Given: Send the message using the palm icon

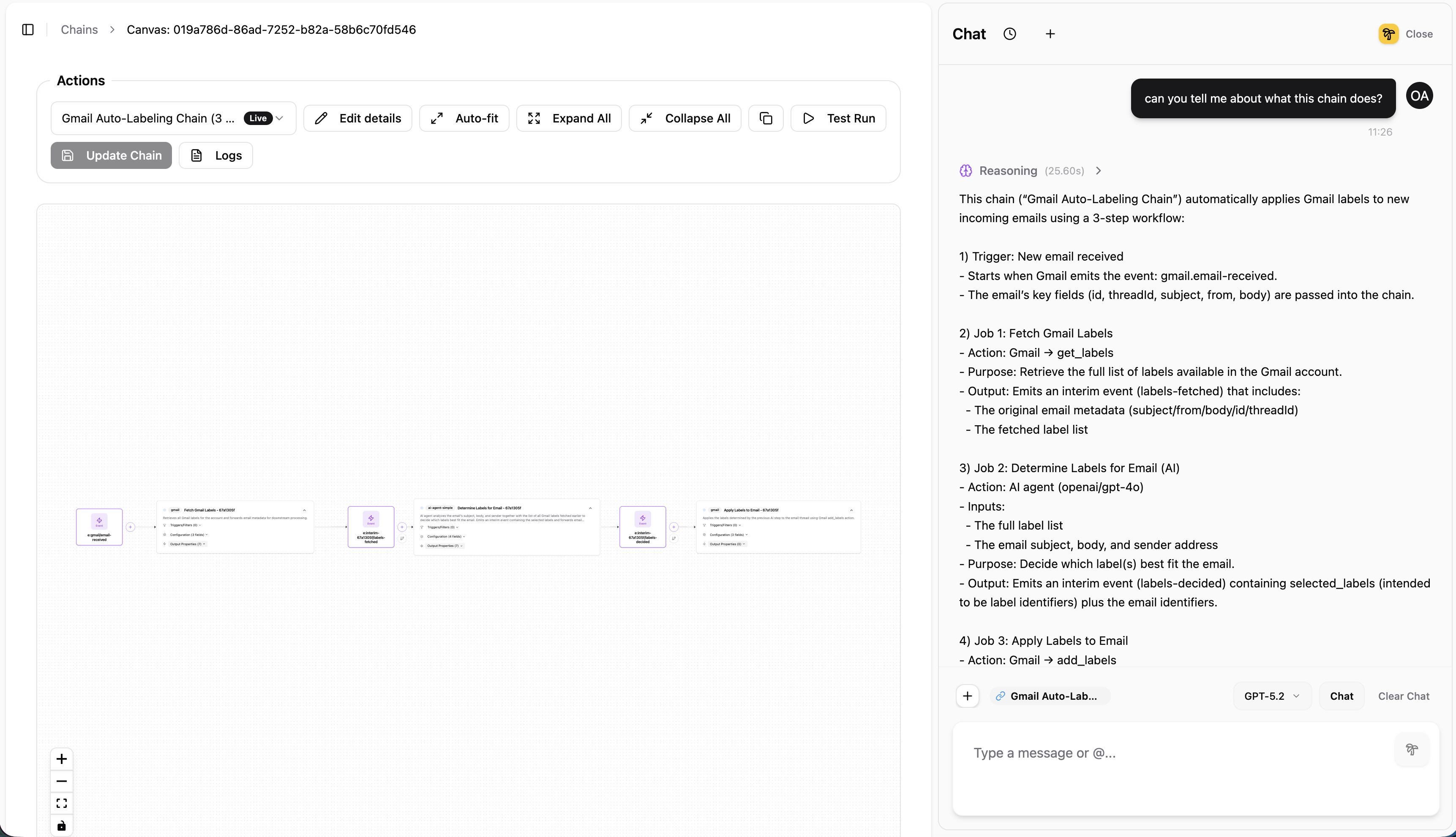Looking at the screenshot, I should click(x=1412, y=750).
